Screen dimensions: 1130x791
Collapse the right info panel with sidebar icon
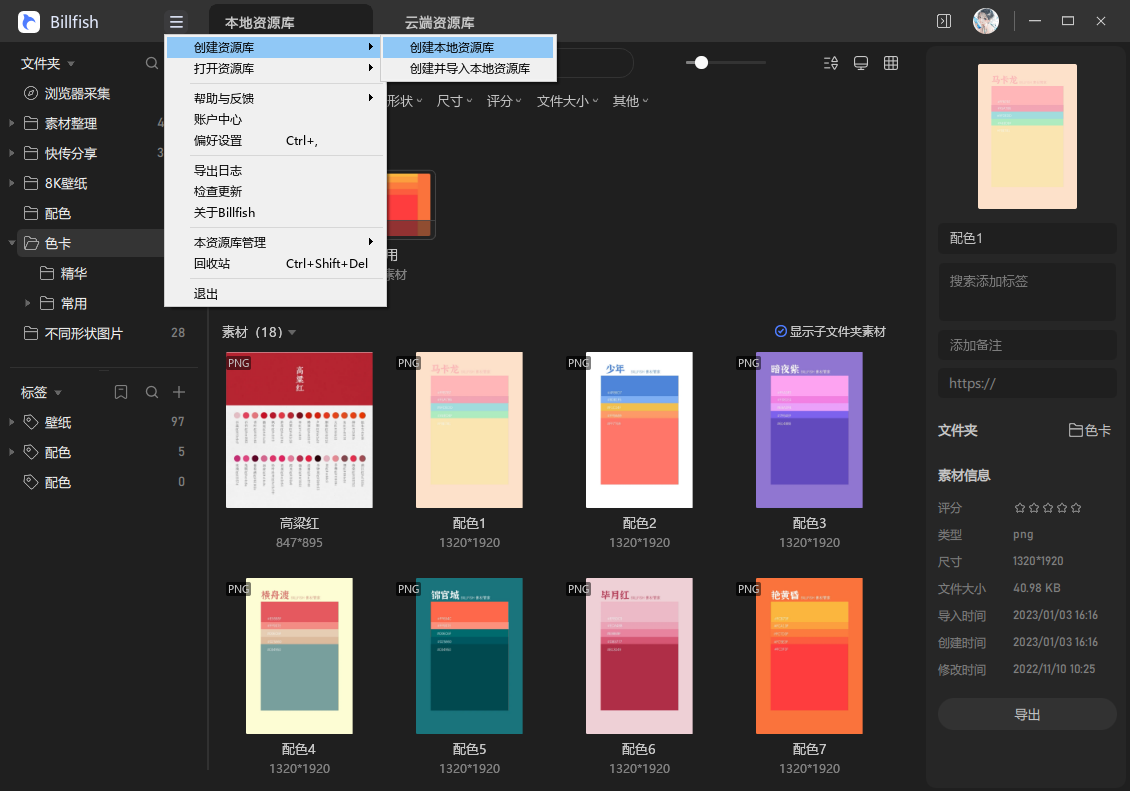pos(942,20)
